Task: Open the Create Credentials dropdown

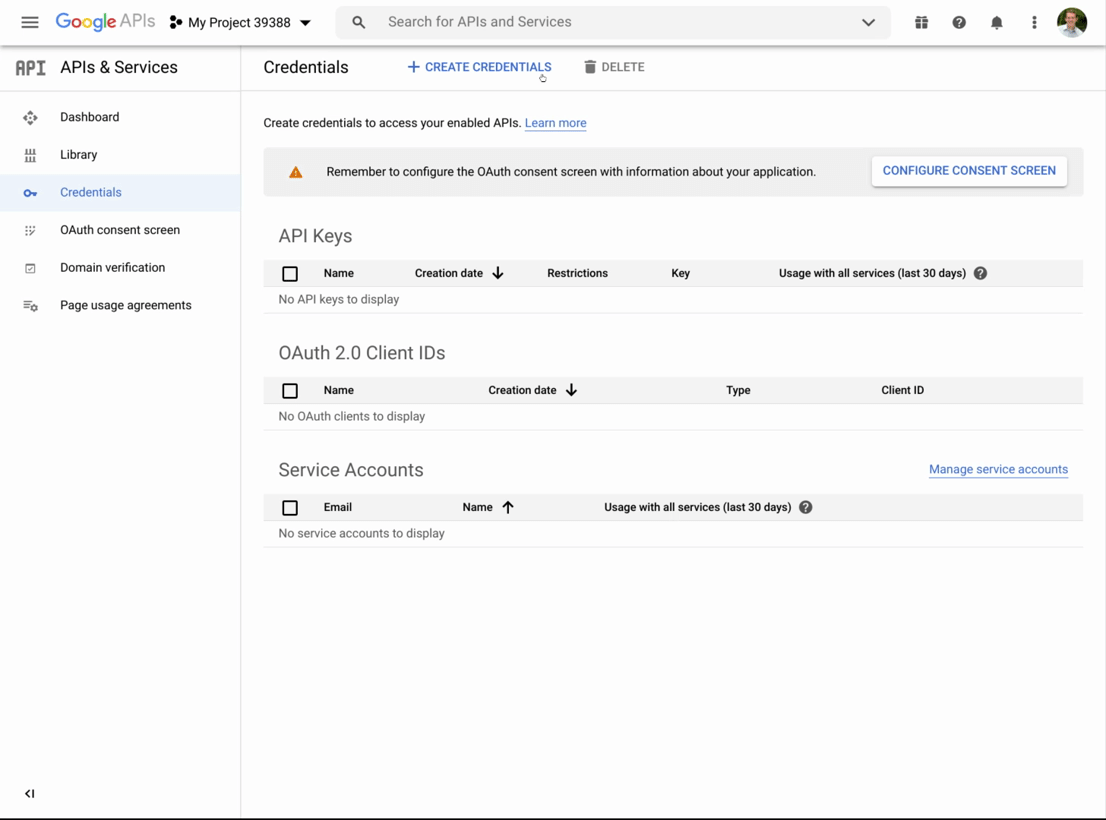Action: (479, 67)
